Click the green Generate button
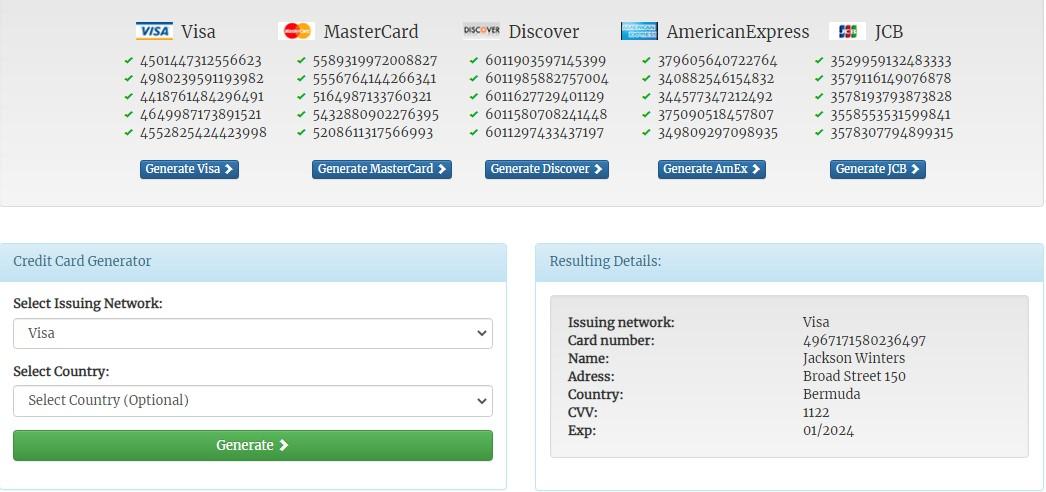This screenshot has height=492, width=1046. coord(253,445)
